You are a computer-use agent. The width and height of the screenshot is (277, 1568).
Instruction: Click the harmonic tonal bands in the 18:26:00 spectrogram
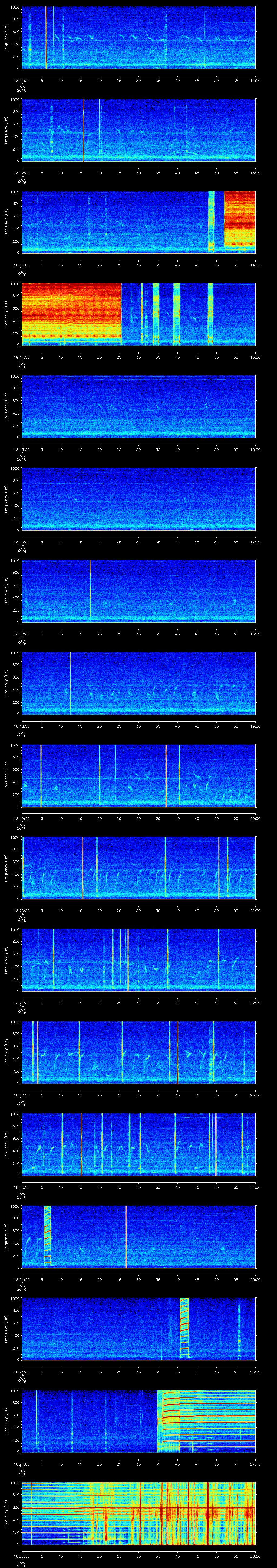point(206,1421)
